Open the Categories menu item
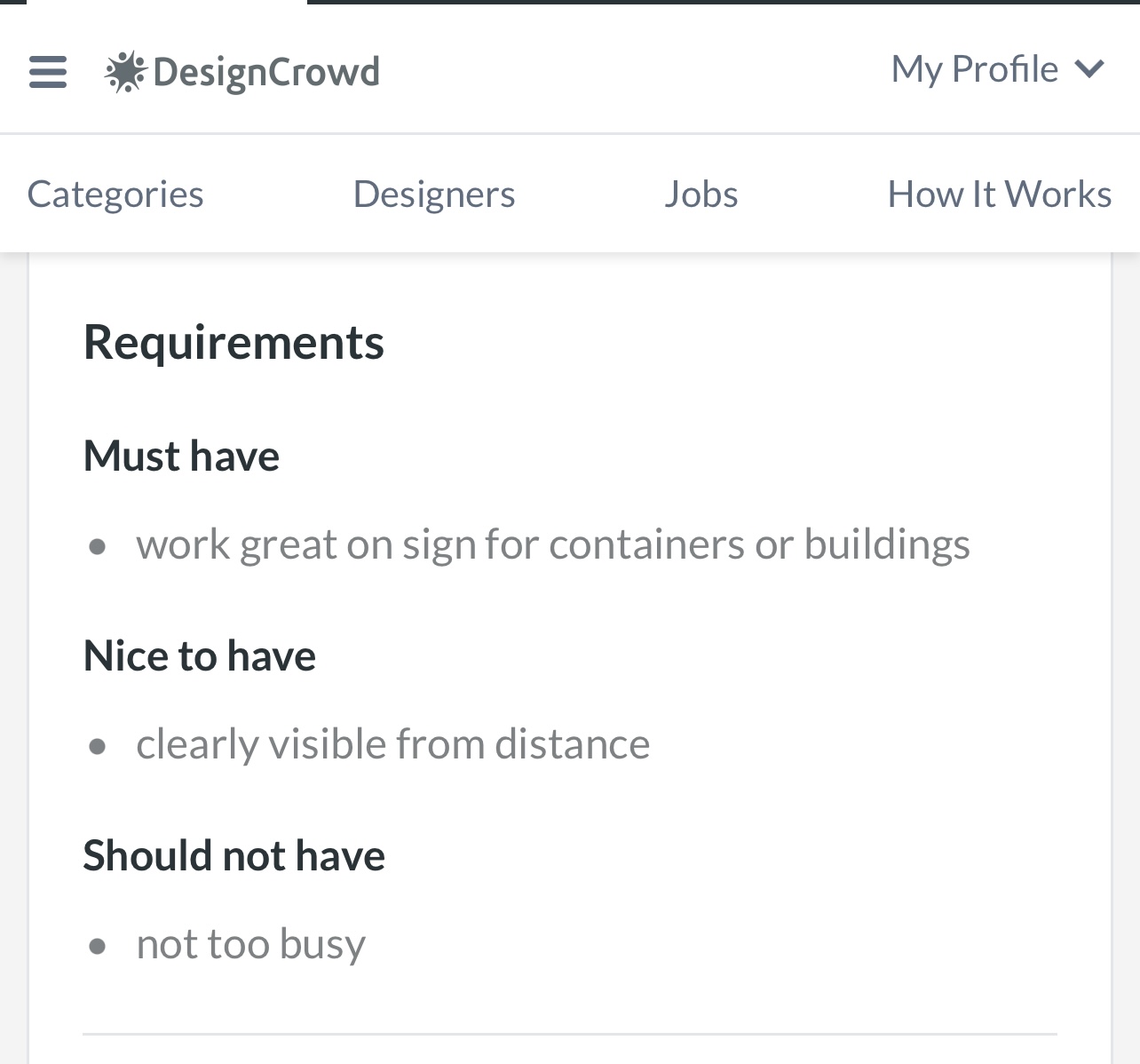The width and height of the screenshot is (1140, 1064). click(115, 193)
